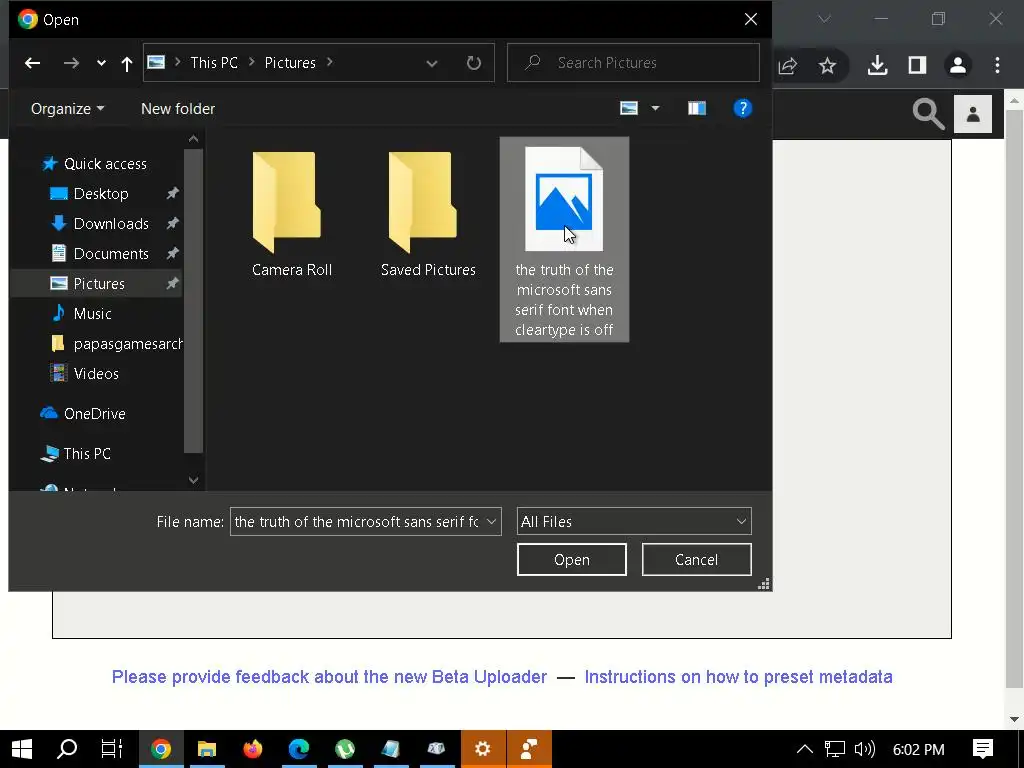Open the Chrome profile icon

click(x=958, y=65)
